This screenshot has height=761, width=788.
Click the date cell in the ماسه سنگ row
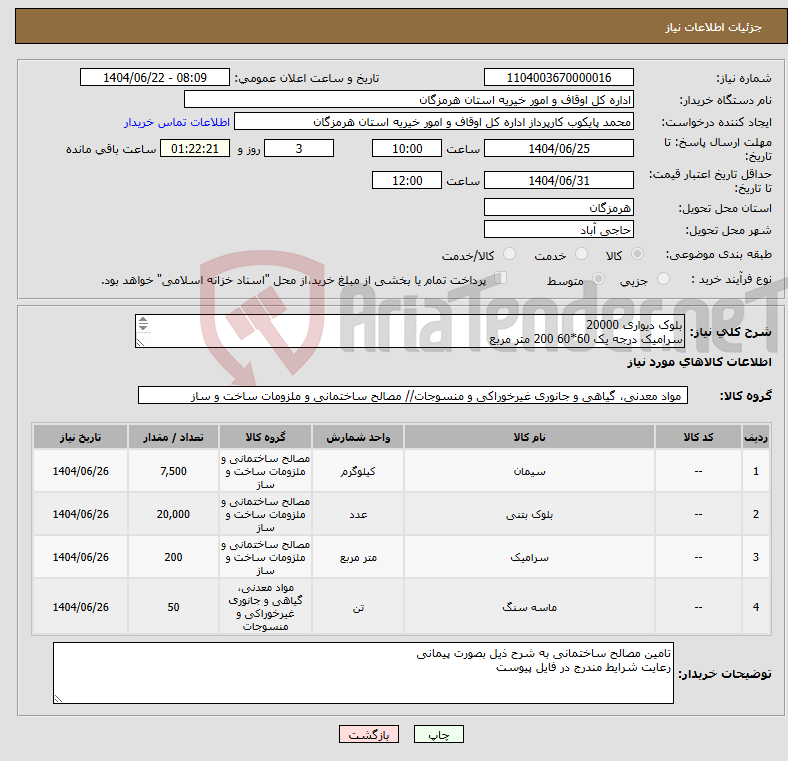(x=80, y=607)
